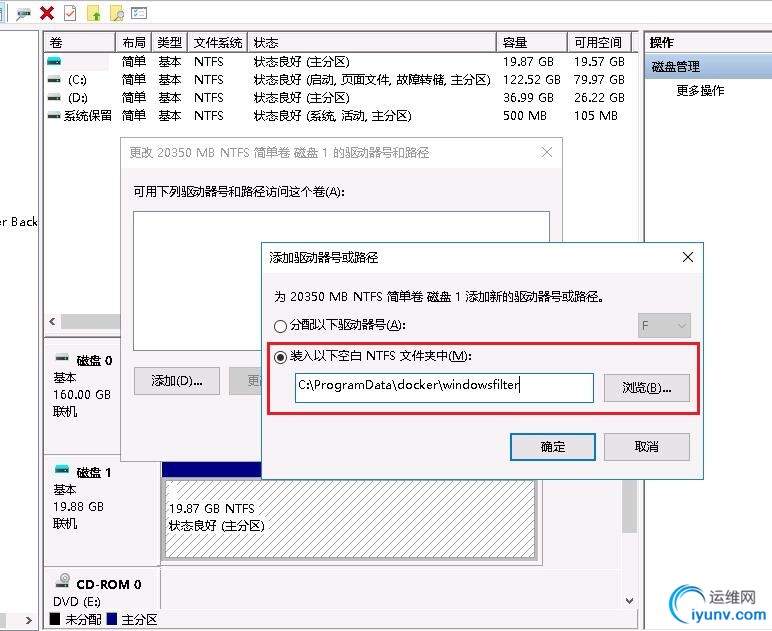Click the DVD (E:) label
This screenshot has width=772, height=631.
(77, 601)
